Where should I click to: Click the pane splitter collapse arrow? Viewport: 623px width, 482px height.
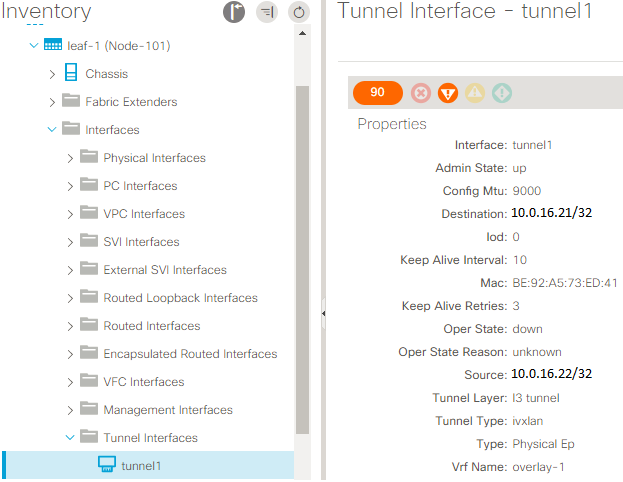click(x=323, y=314)
